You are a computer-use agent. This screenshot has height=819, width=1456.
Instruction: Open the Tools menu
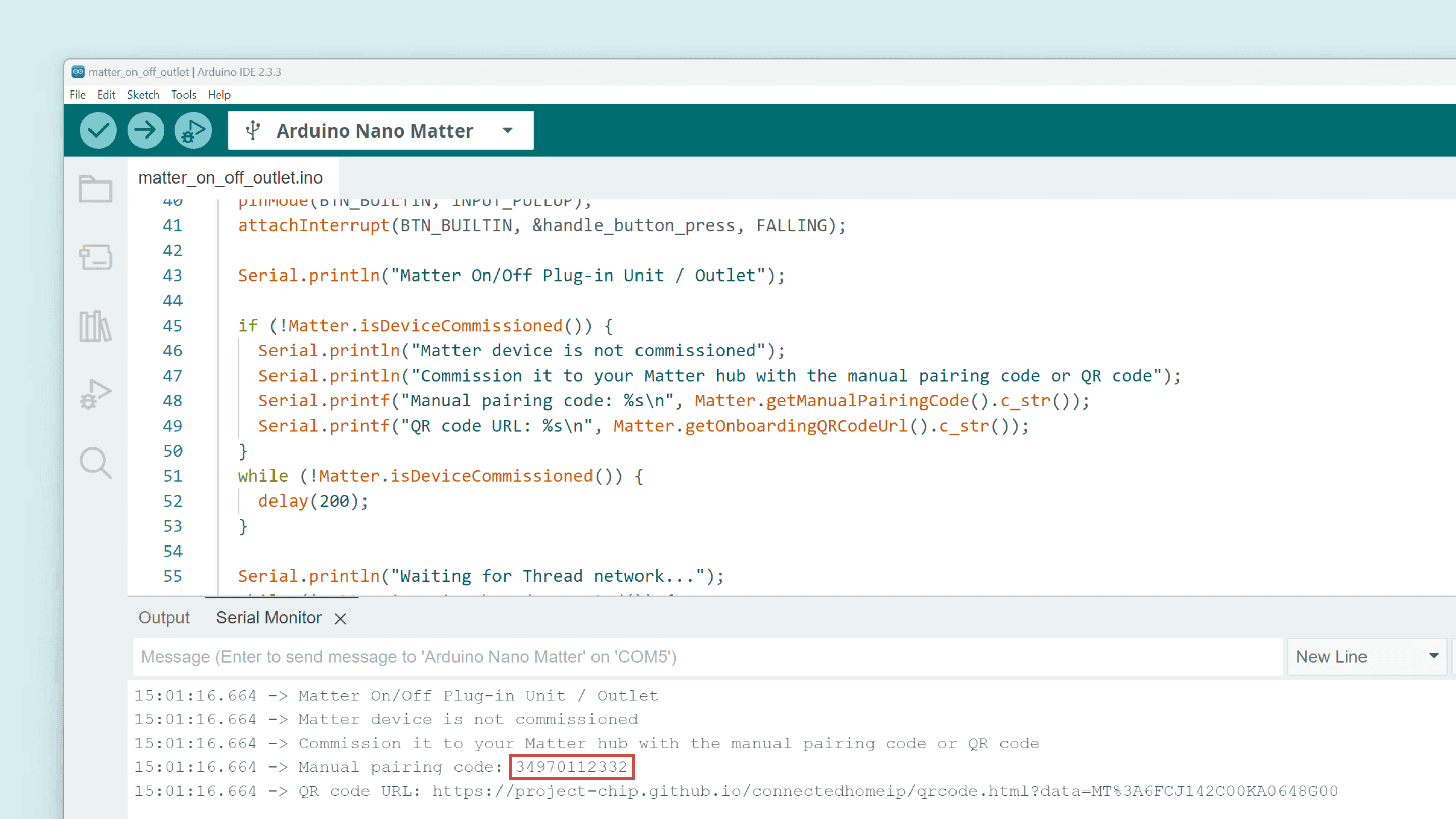pos(183,95)
